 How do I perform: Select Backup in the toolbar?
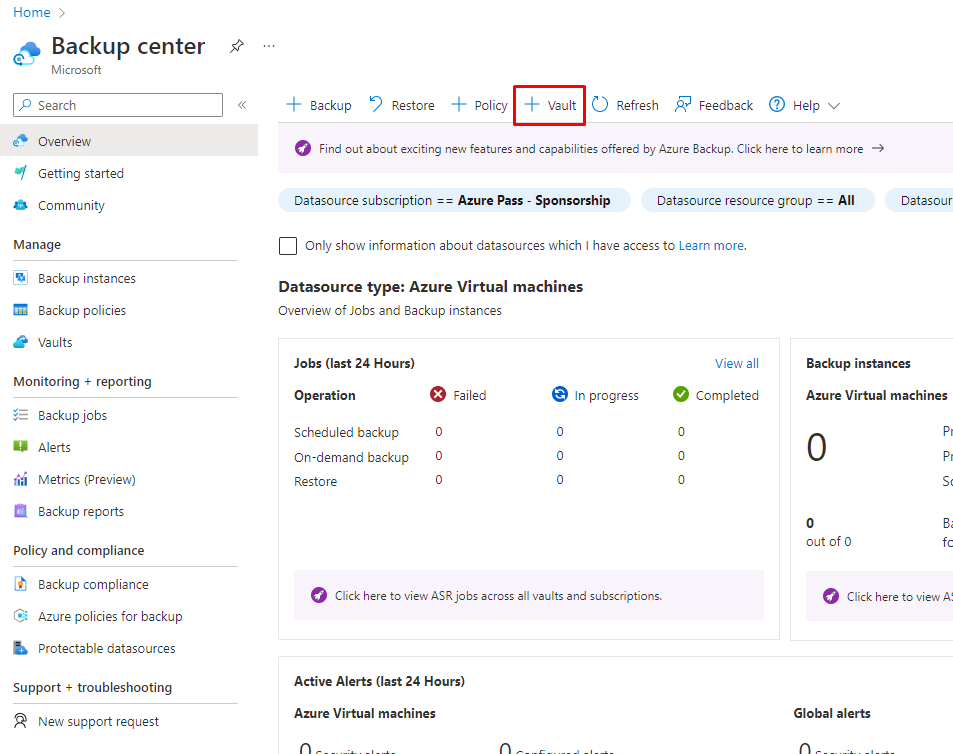pos(319,105)
